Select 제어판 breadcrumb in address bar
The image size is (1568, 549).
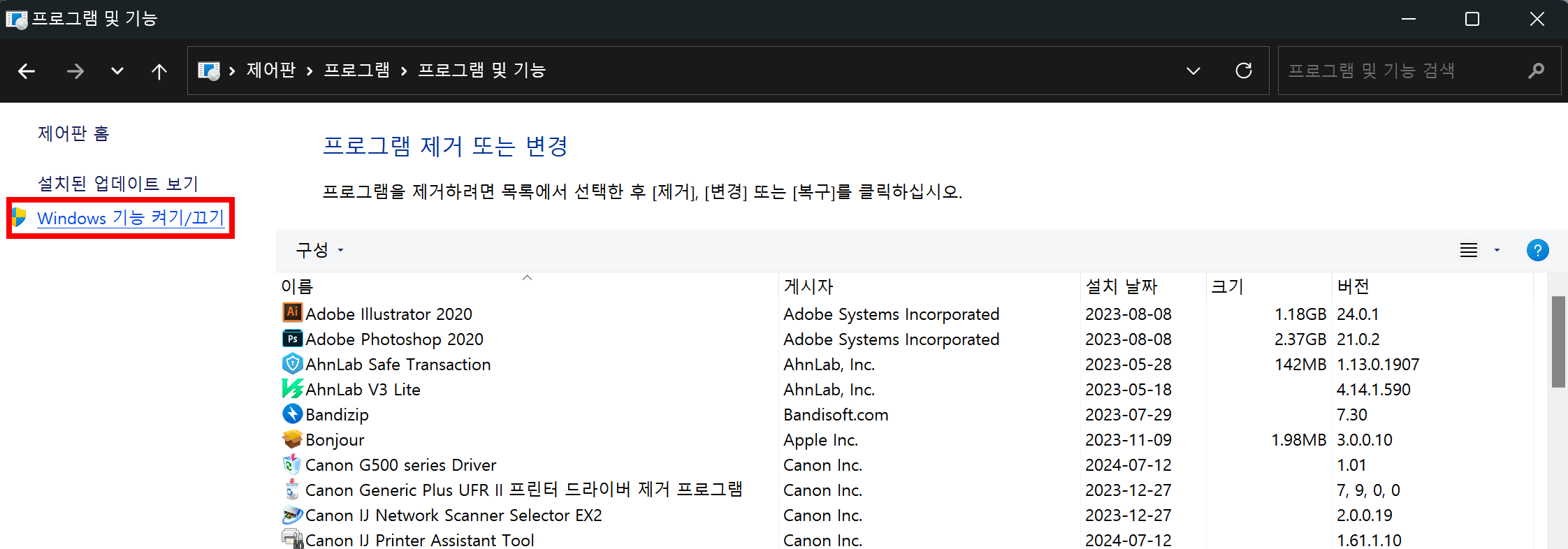click(x=271, y=70)
